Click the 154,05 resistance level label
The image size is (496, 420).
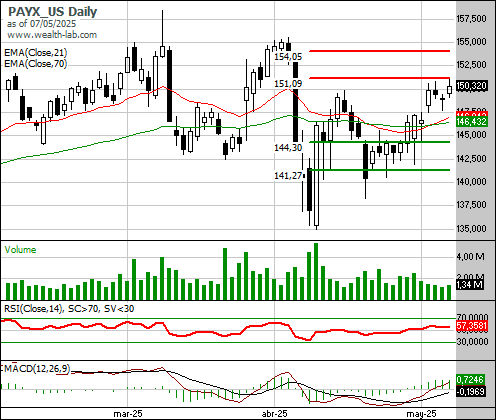click(288, 57)
